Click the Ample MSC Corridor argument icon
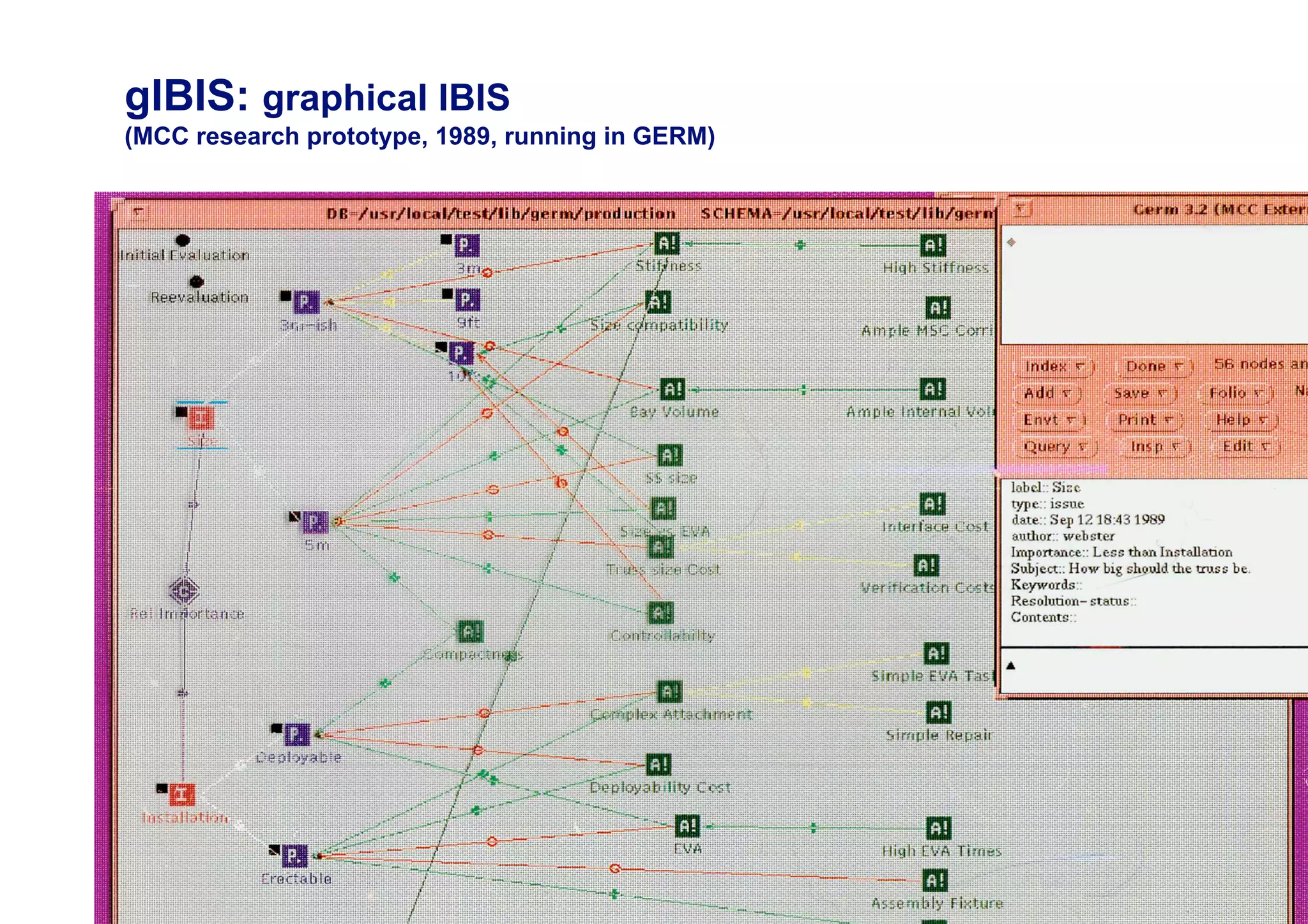This screenshot has width=1308, height=924. pyautogui.click(x=938, y=308)
